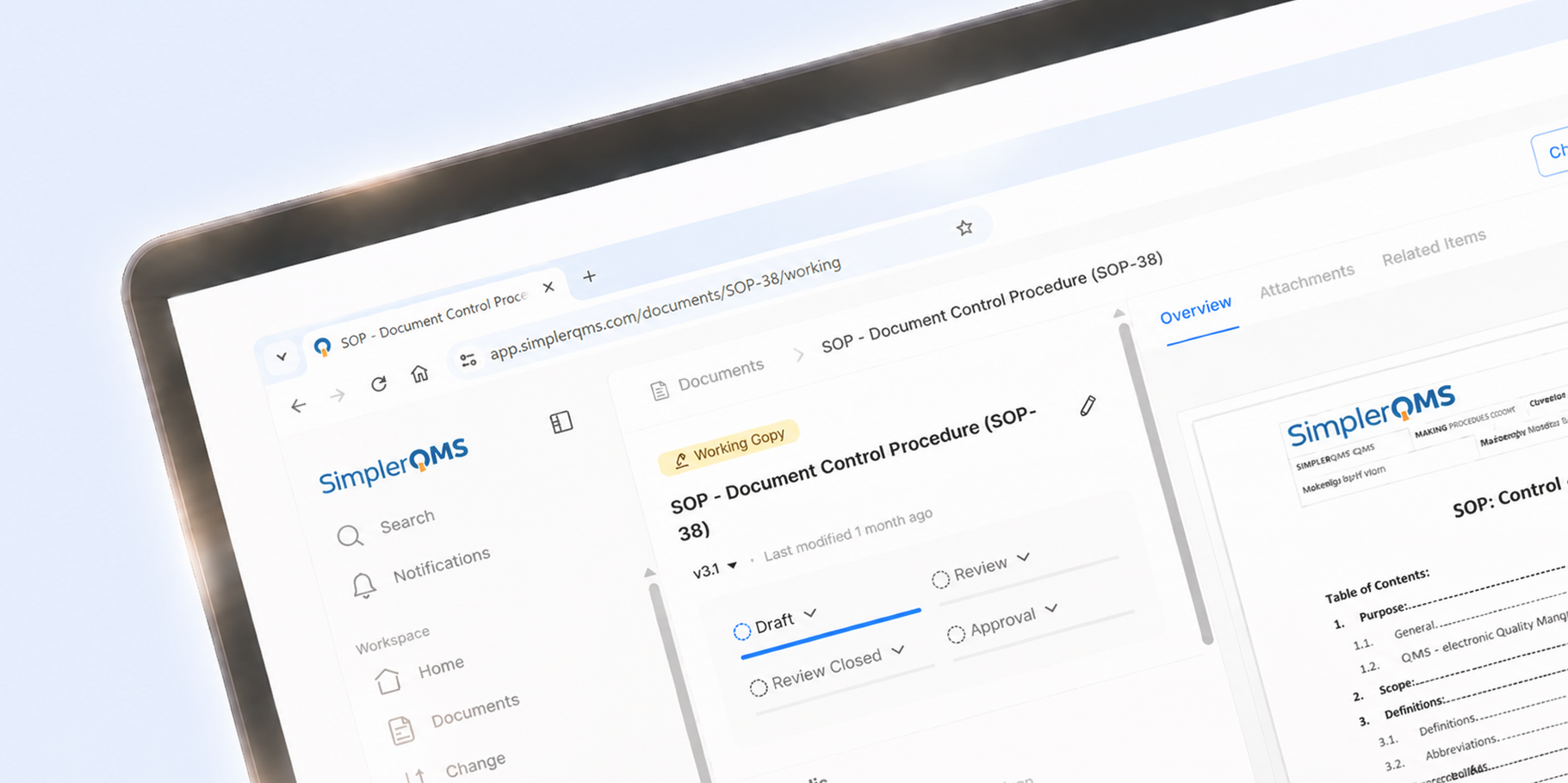Open Search in the sidebar
Screen dimensions: 1568x783
click(407, 520)
